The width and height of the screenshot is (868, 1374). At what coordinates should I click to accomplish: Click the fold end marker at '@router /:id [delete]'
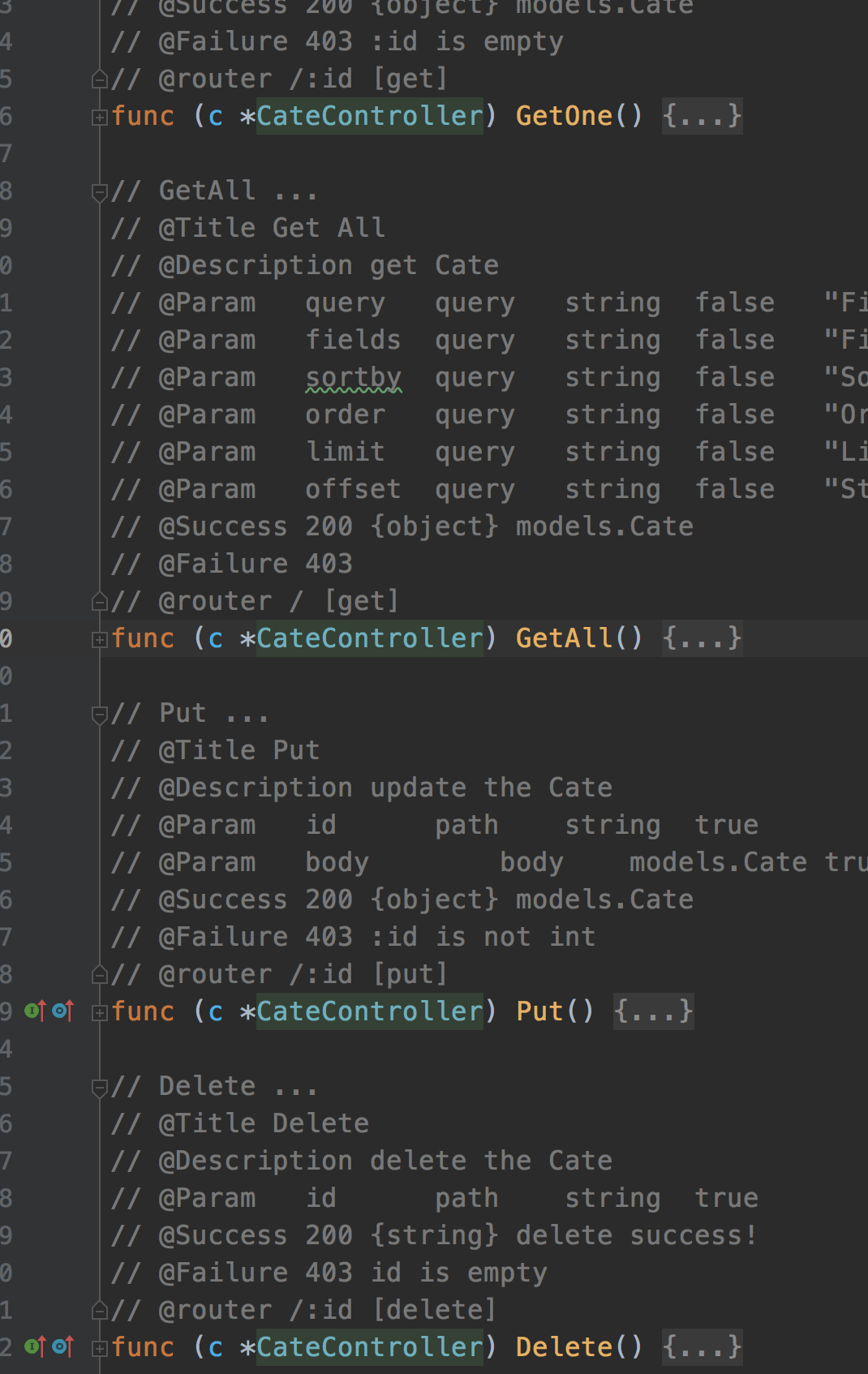(x=99, y=1310)
